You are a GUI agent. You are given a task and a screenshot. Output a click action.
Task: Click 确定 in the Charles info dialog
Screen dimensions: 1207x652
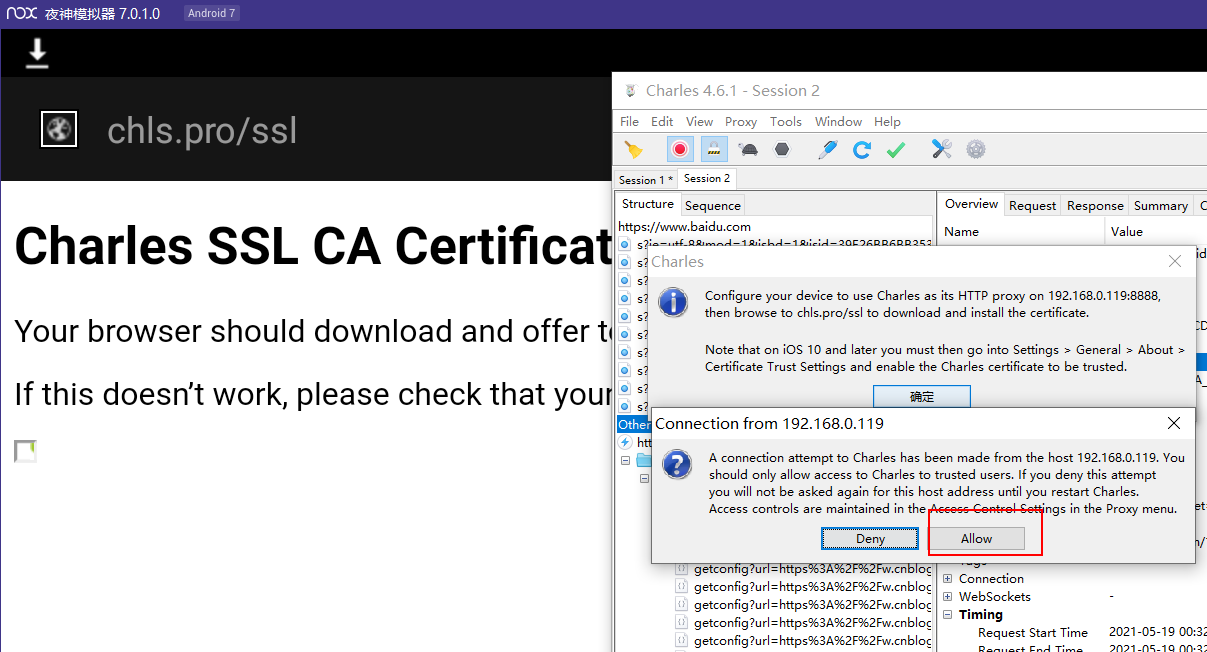pyautogui.click(x=922, y=397)
